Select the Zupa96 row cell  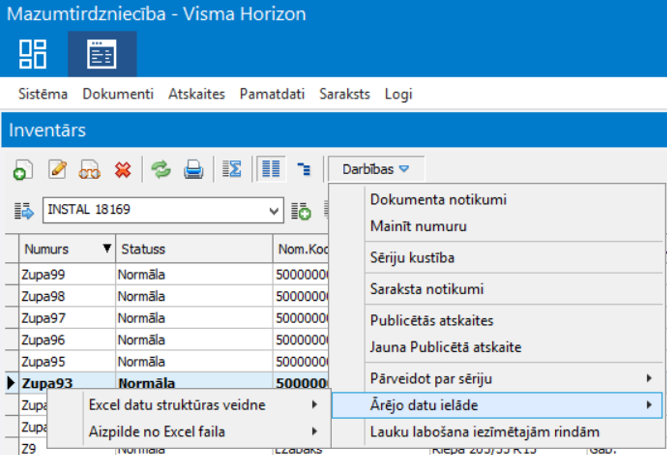tap(67, 340)
